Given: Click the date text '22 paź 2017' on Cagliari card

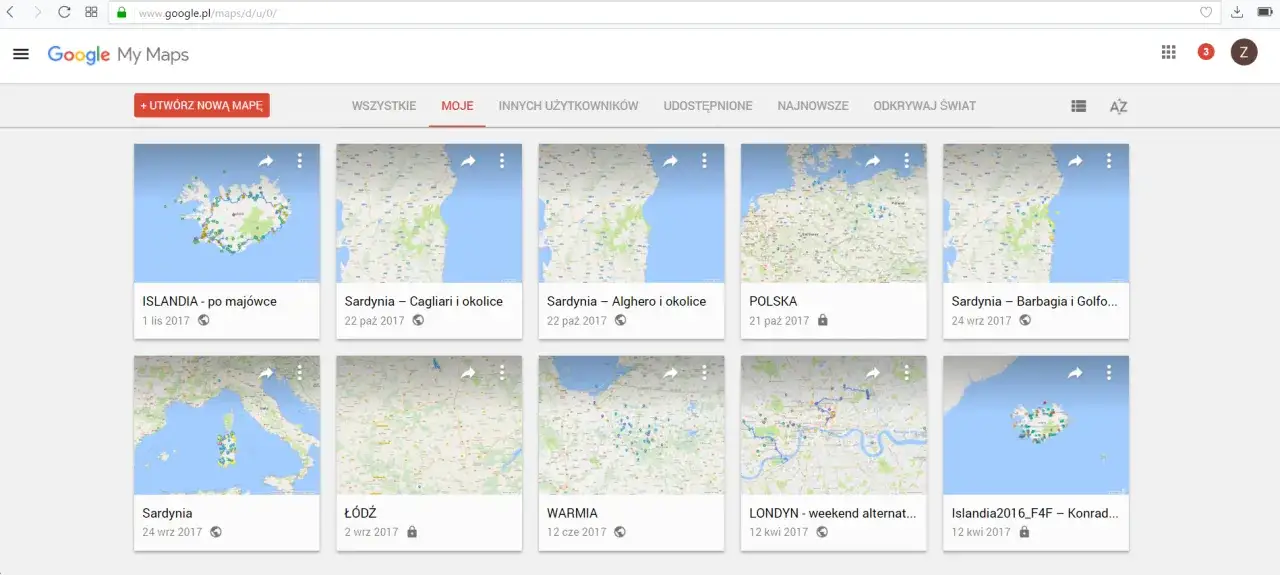Looking at the screenshot, I should [374, 321].
